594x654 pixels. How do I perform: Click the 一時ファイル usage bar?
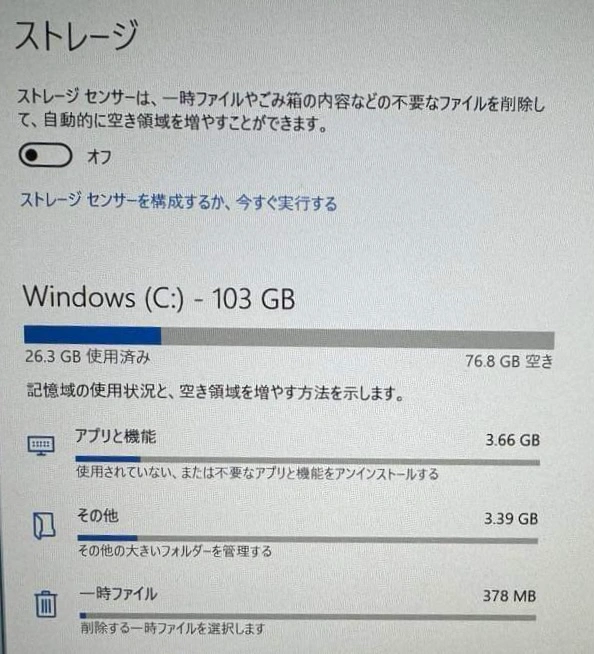point(308,616)
